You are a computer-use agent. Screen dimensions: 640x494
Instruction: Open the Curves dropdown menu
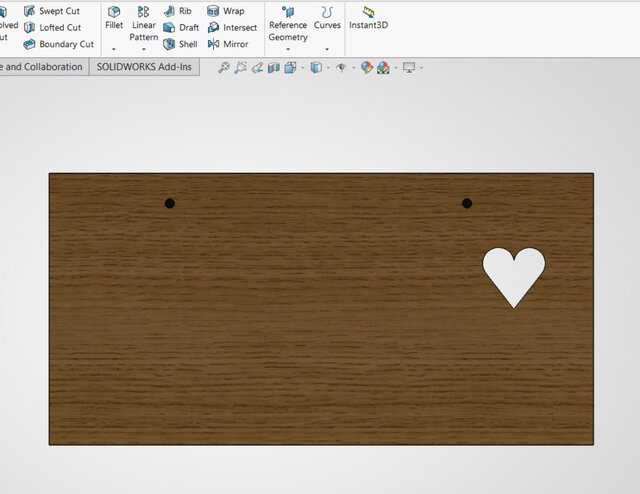327,49
